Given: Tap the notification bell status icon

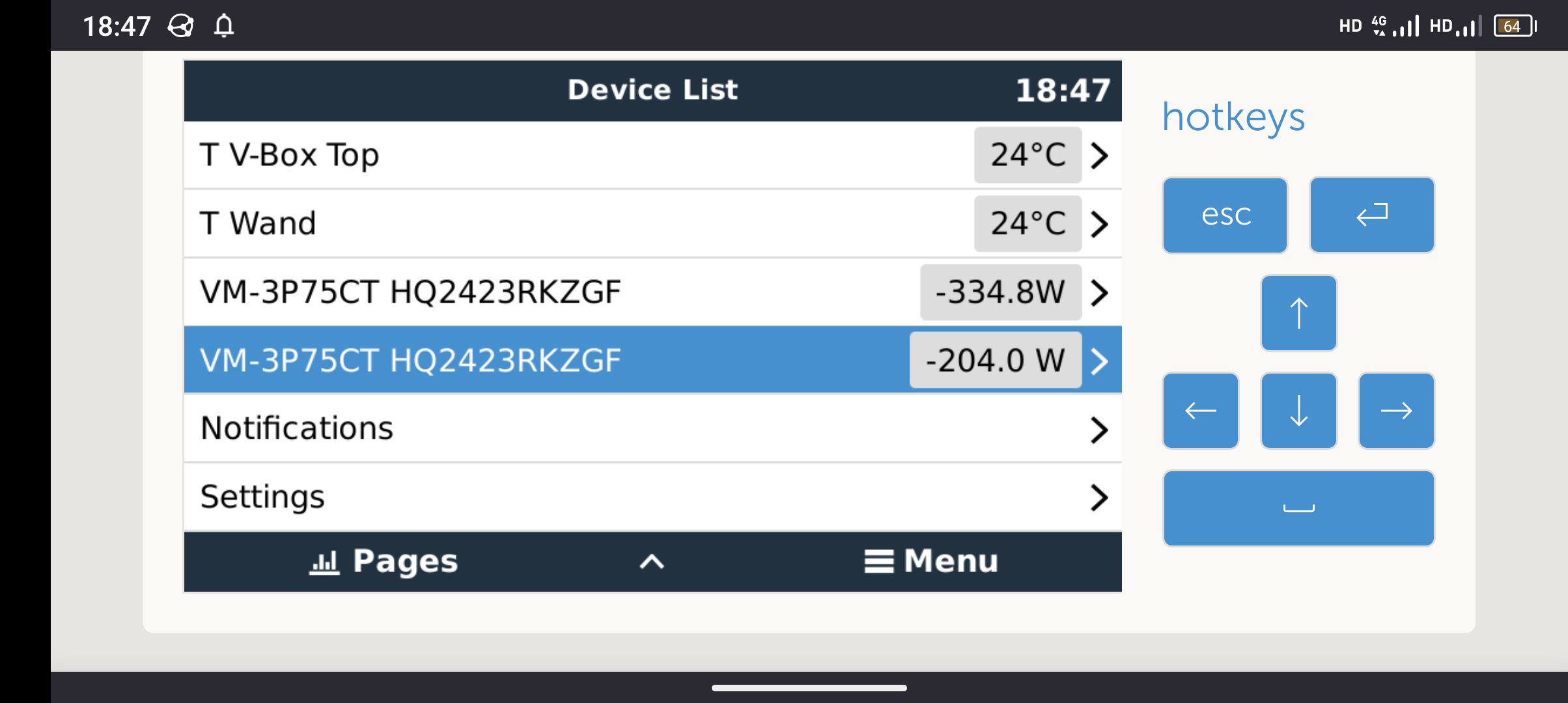Looking at the screenshot, I should coord(224,26).
